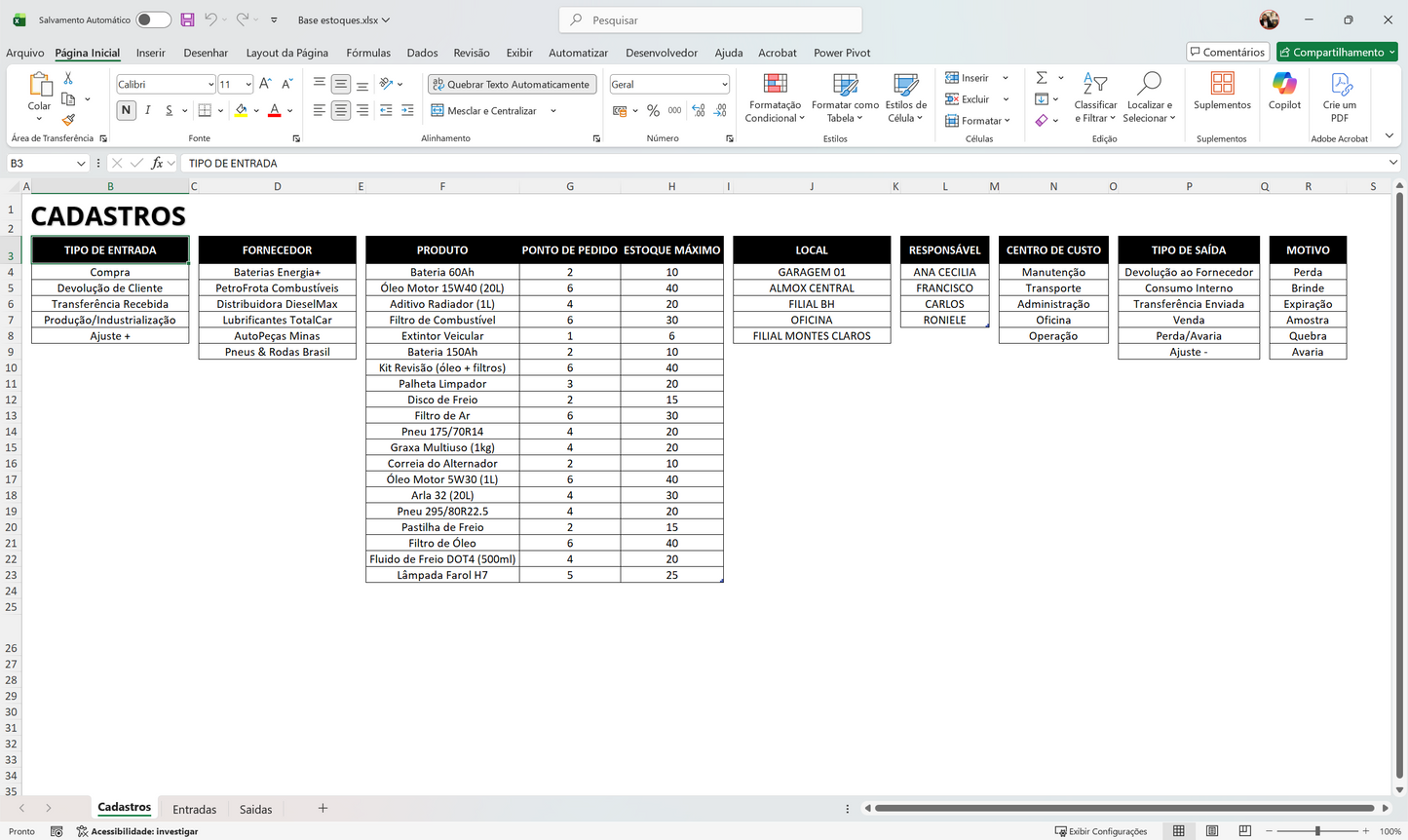Click the increase indent icon

pyautogui.click(x=407, y=111)
